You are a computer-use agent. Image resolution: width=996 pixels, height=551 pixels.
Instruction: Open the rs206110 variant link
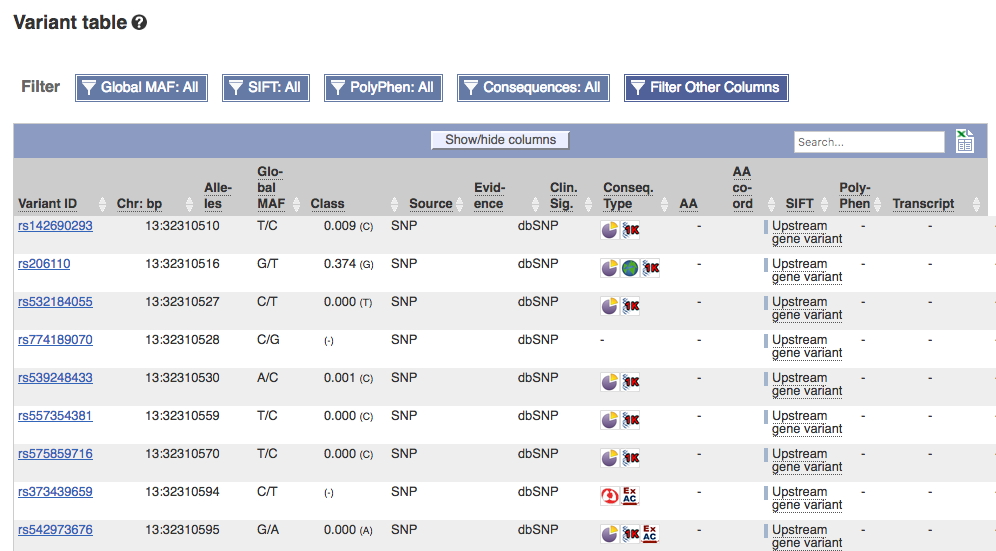pos(44,264)
